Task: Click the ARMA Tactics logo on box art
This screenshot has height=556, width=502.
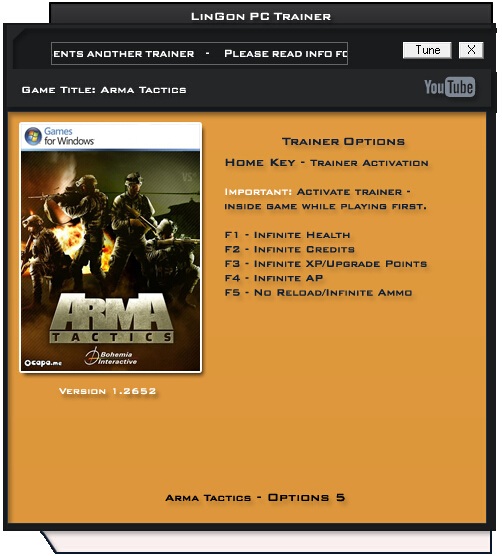Action: pyautogui.click(x=111, y=318)
